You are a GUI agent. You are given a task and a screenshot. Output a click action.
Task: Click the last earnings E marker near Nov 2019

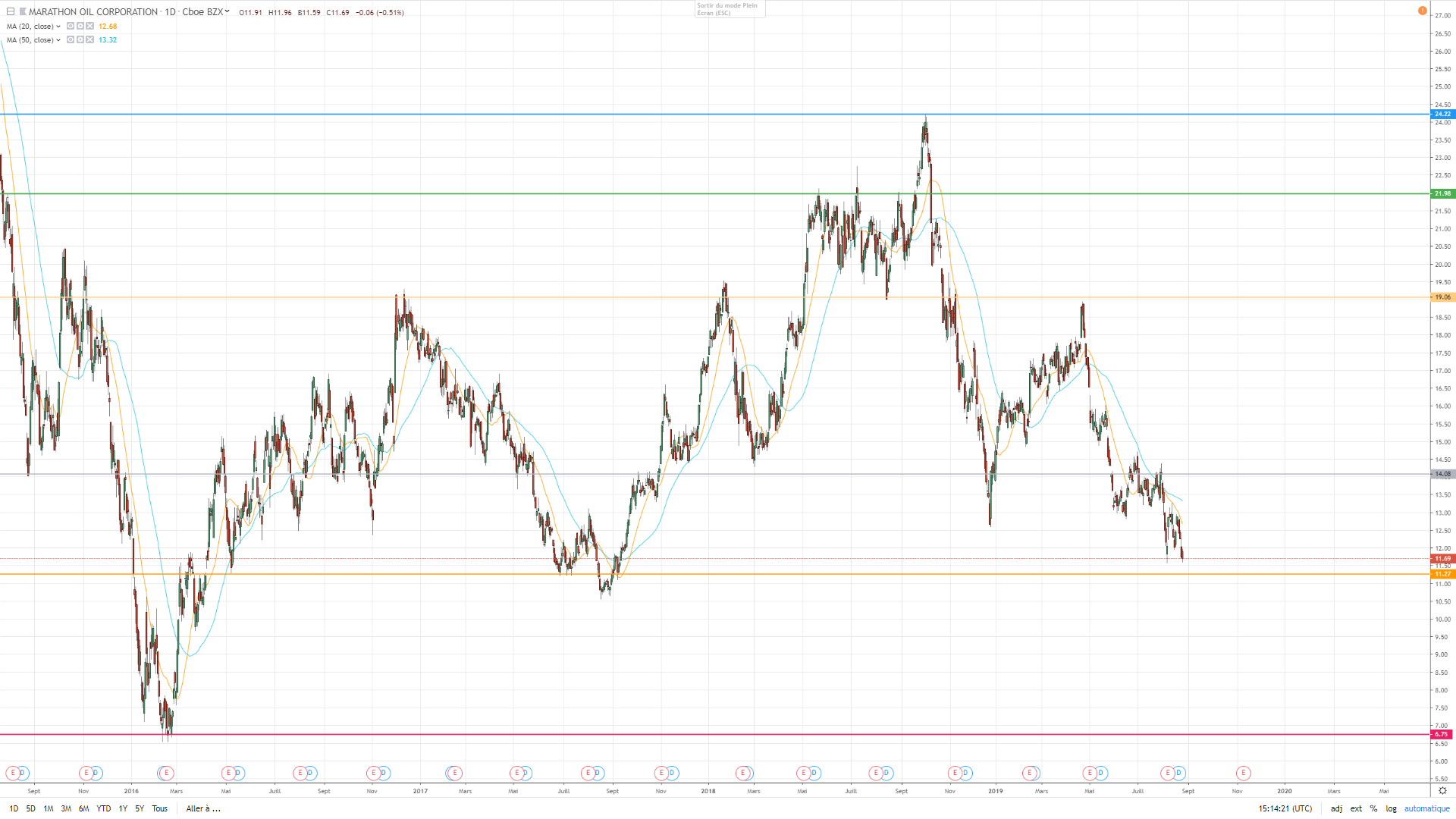click(1243, 773)
